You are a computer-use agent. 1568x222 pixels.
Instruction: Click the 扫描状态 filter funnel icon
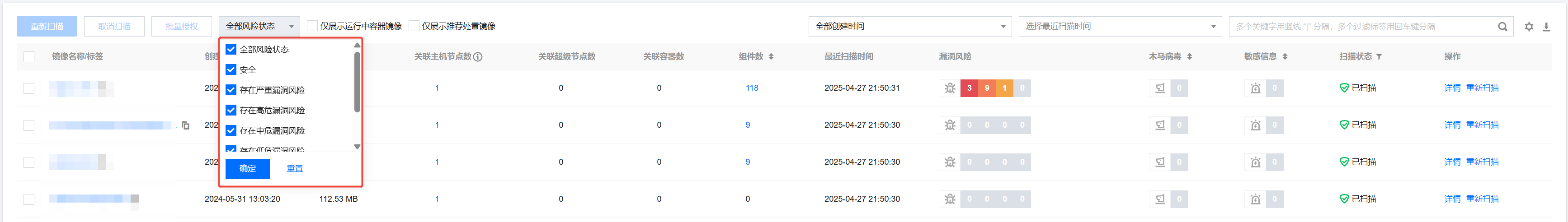[1379, 56]
